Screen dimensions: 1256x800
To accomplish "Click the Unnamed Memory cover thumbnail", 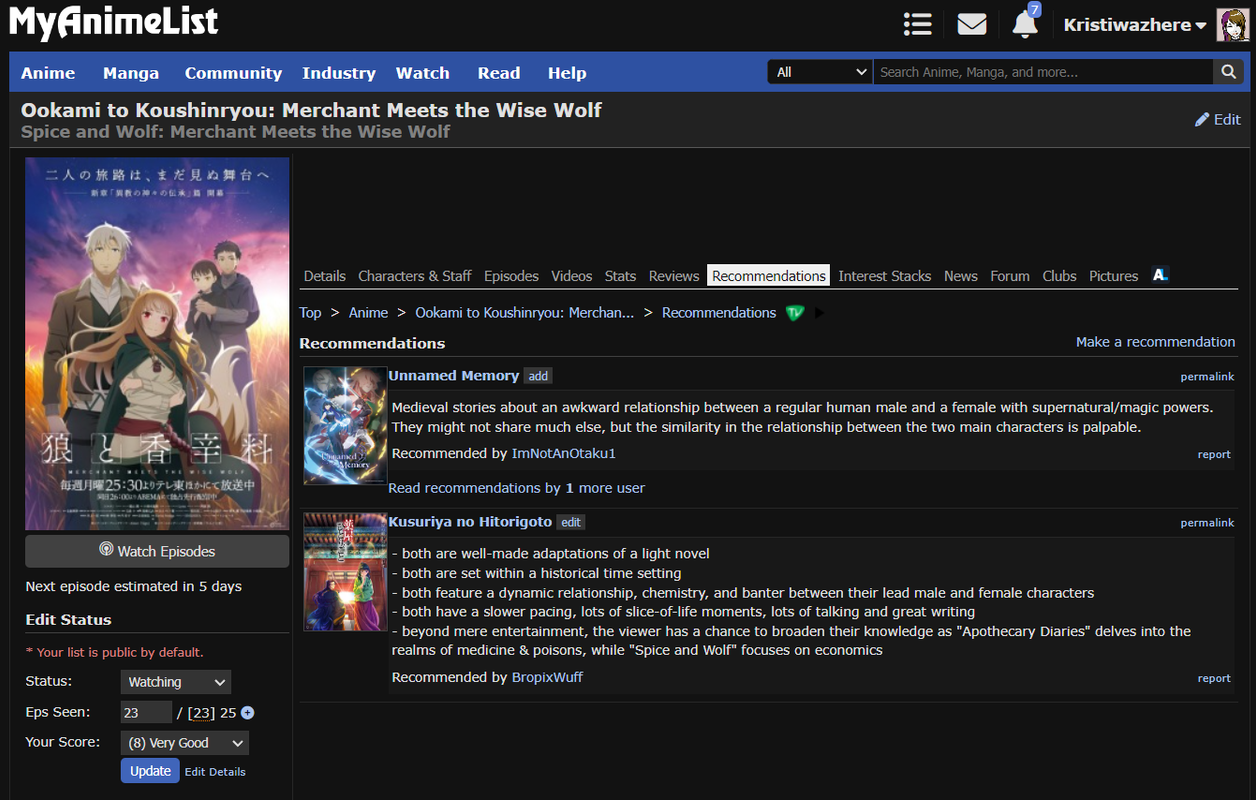I will [345, 426].
